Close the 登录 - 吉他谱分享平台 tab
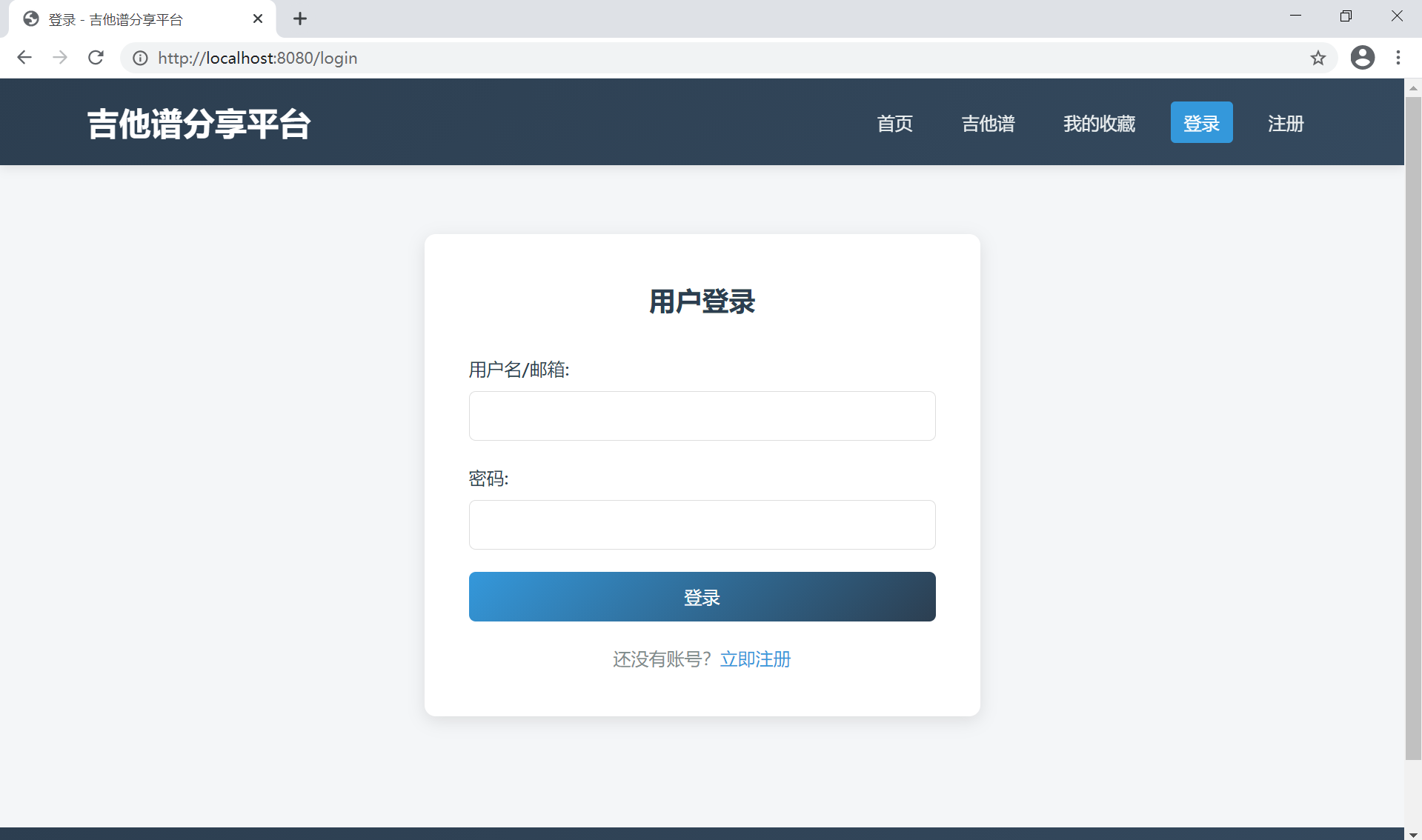 click(x=258, y=19)
